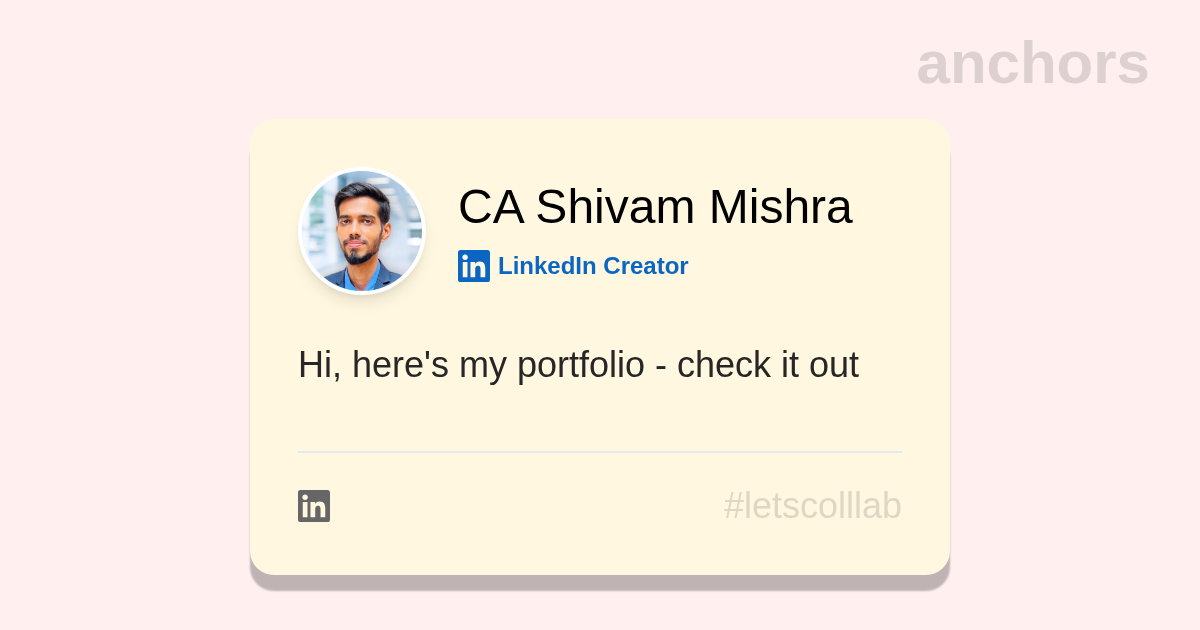Click the word "Creator" in the badge
Screen dimensions: 1200x630
[x=645, y=266]
